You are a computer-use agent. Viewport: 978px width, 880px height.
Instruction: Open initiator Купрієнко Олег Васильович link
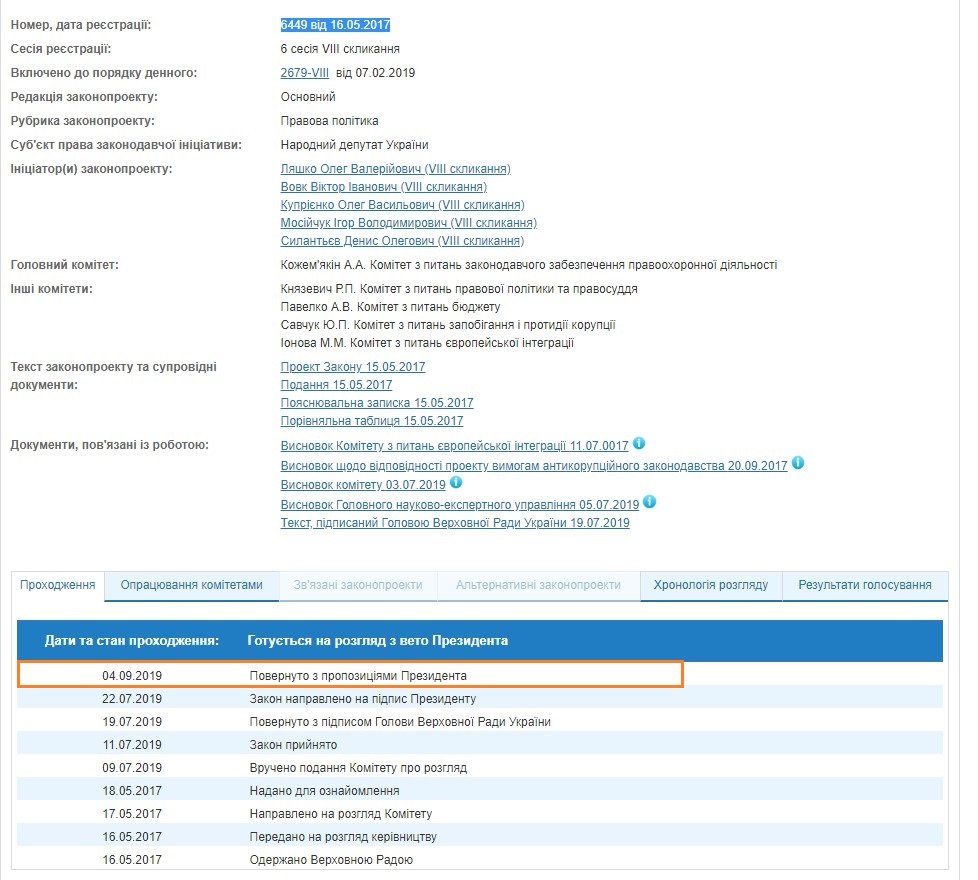click(402, 205)
